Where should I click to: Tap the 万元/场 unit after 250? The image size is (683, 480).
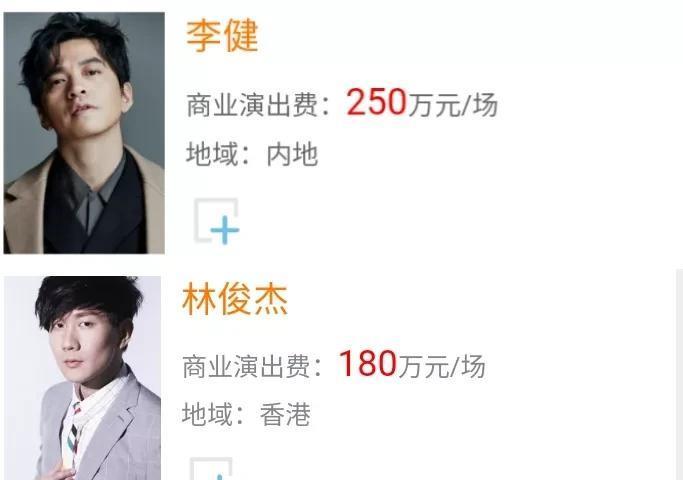(452, 105)
